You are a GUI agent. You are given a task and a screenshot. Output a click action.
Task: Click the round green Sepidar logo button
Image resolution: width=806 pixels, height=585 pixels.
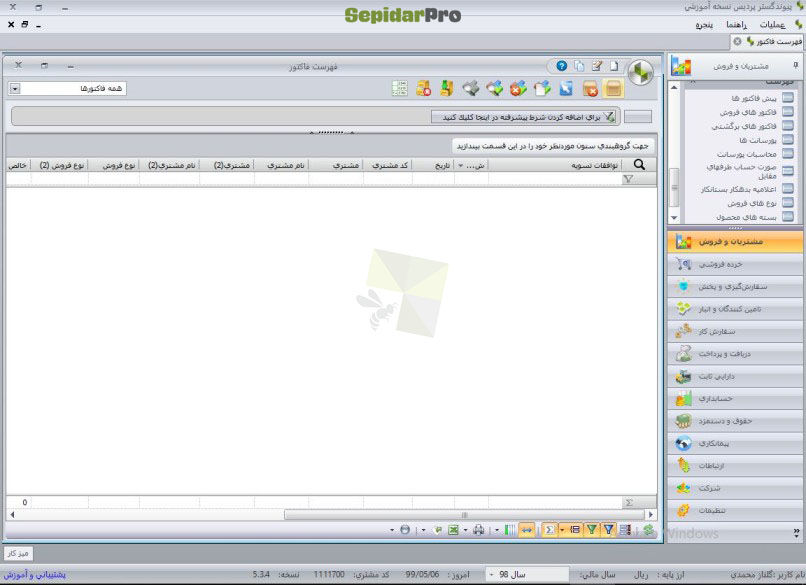(x=640, y=72)
